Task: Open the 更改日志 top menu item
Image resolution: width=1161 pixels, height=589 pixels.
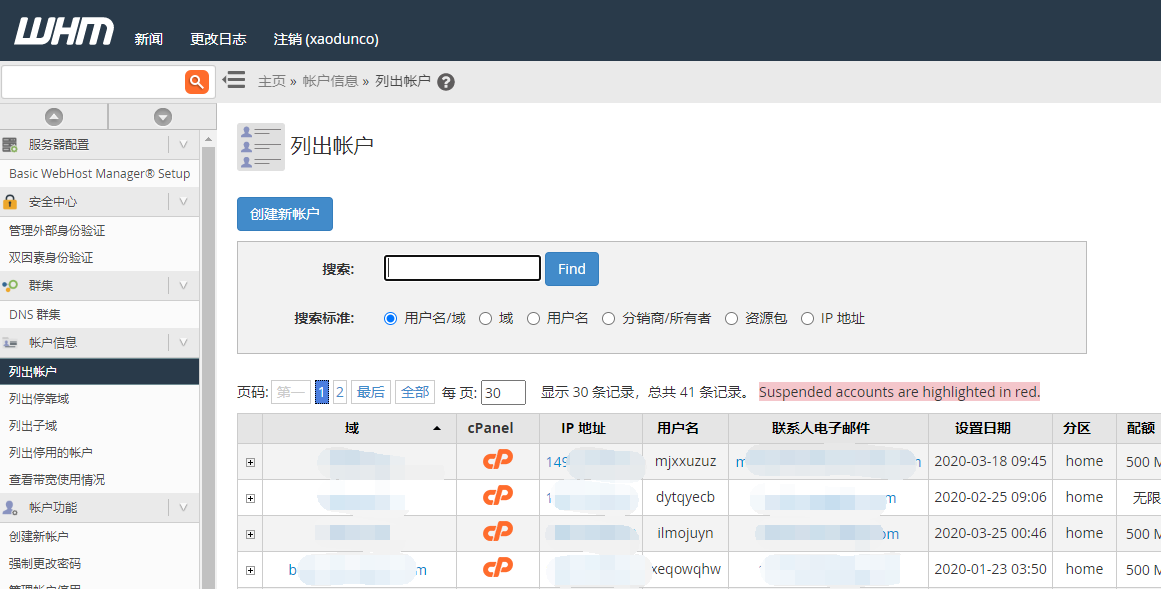Action: tap(218, 39)
